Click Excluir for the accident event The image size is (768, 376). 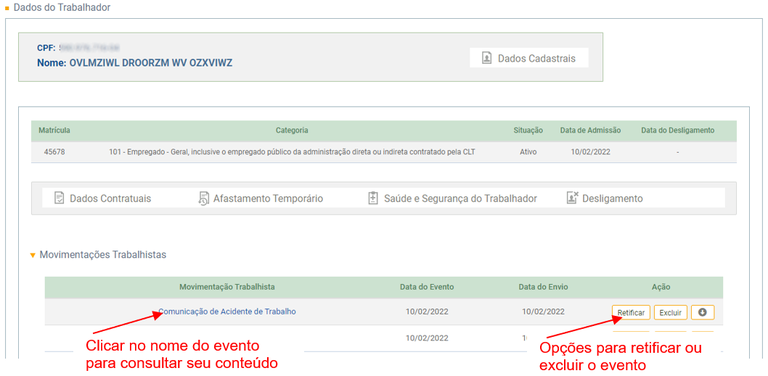pyautogui.click(x=671, y=312)
